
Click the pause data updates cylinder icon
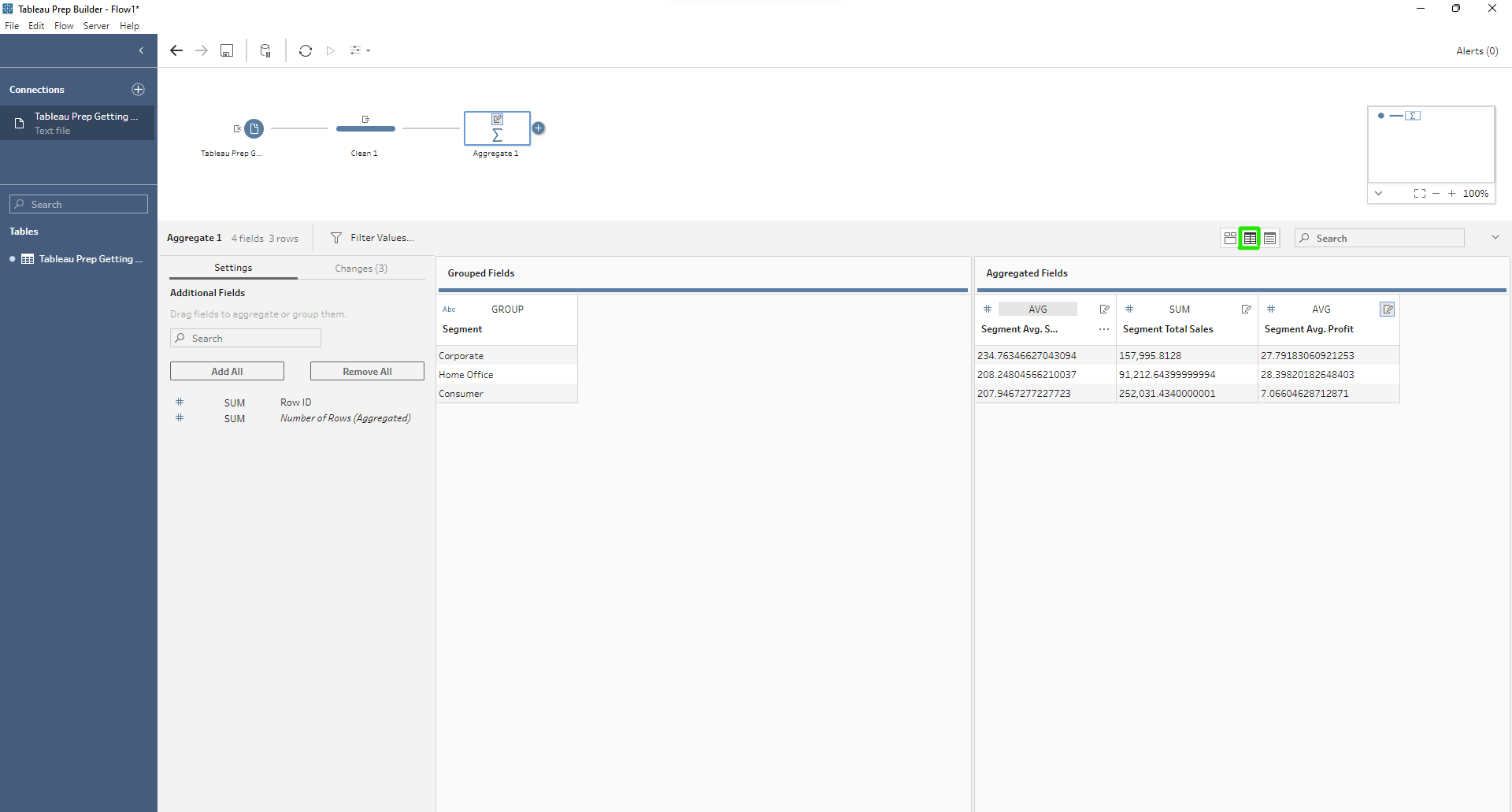click(265, 50)
